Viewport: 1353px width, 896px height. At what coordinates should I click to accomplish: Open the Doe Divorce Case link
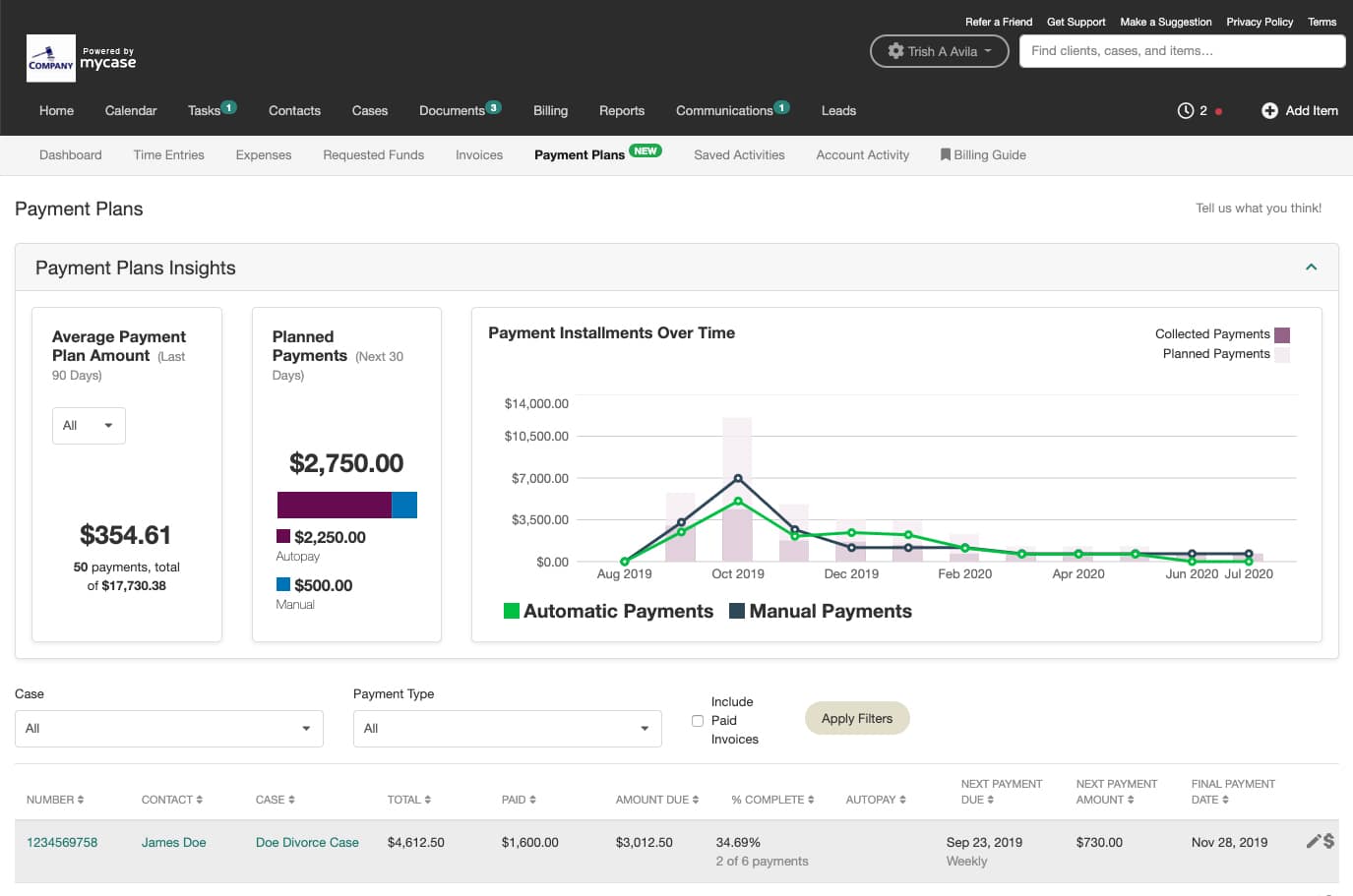click(307, 843)
